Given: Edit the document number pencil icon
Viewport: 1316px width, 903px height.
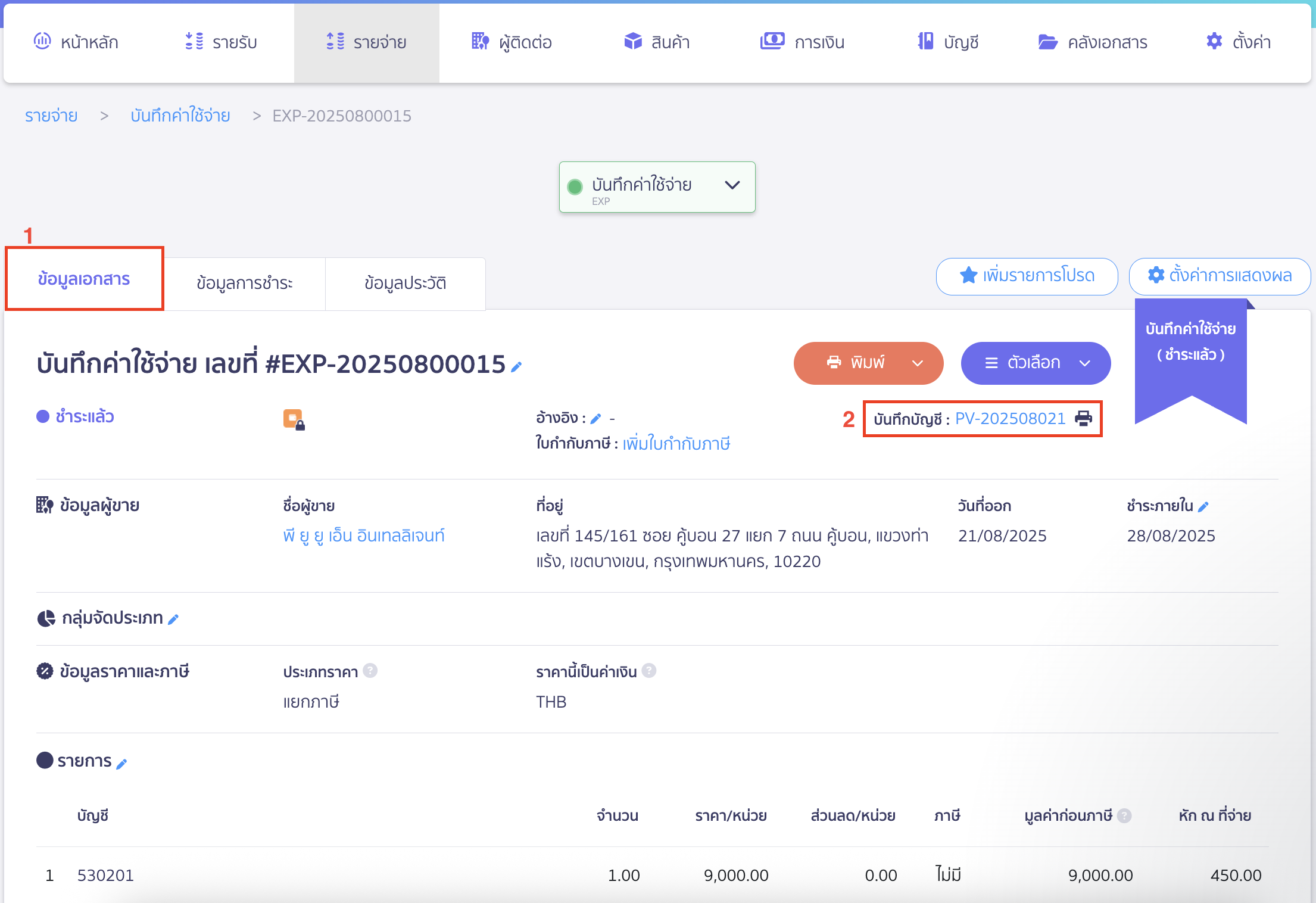Looking at the screenshot, I should [516, 366].
